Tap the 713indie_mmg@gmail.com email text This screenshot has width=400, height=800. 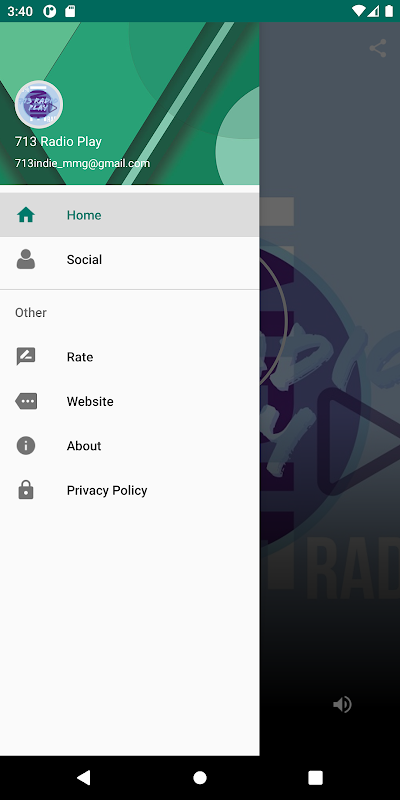(83, 164)
